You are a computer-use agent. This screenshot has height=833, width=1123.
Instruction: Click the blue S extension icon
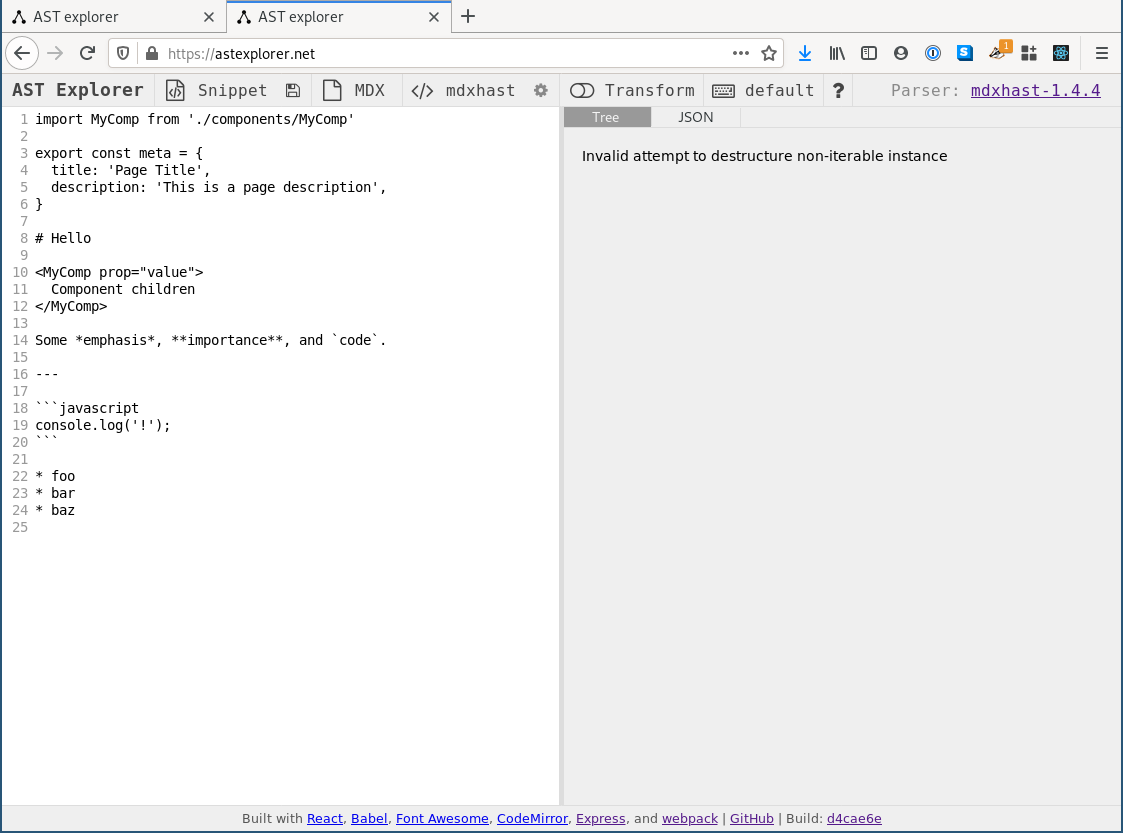[x=965, y=54]
